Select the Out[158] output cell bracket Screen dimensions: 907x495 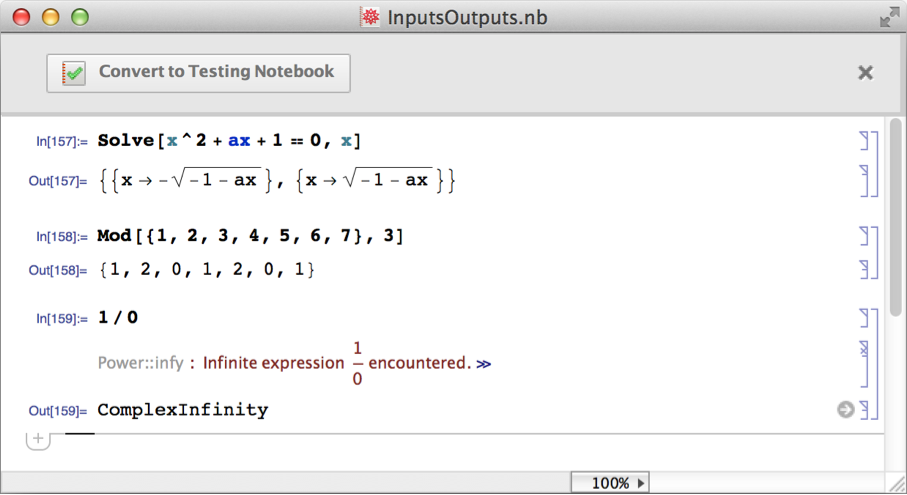[x=864, y=270]
